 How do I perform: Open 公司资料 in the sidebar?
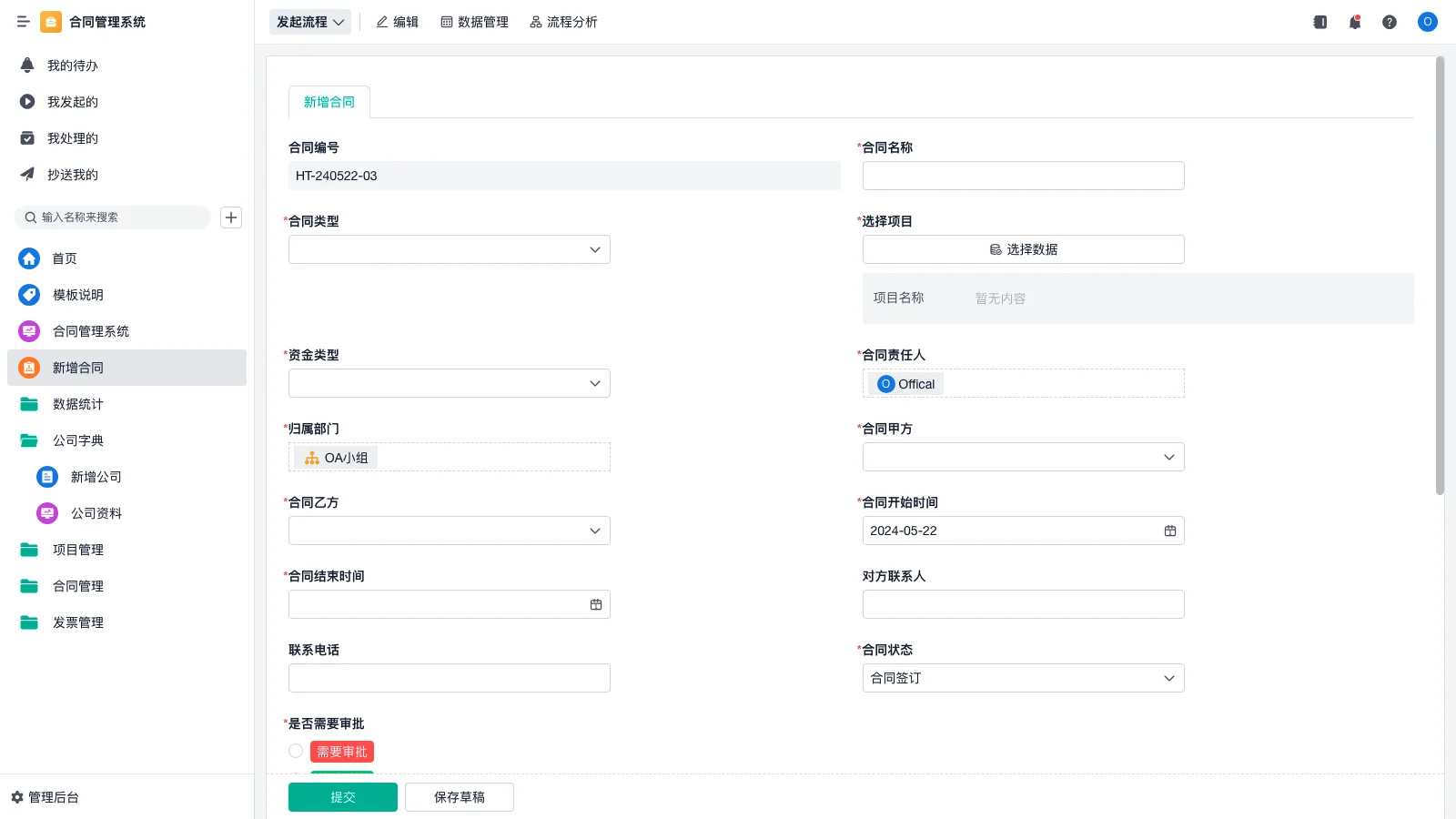(96, 513)
